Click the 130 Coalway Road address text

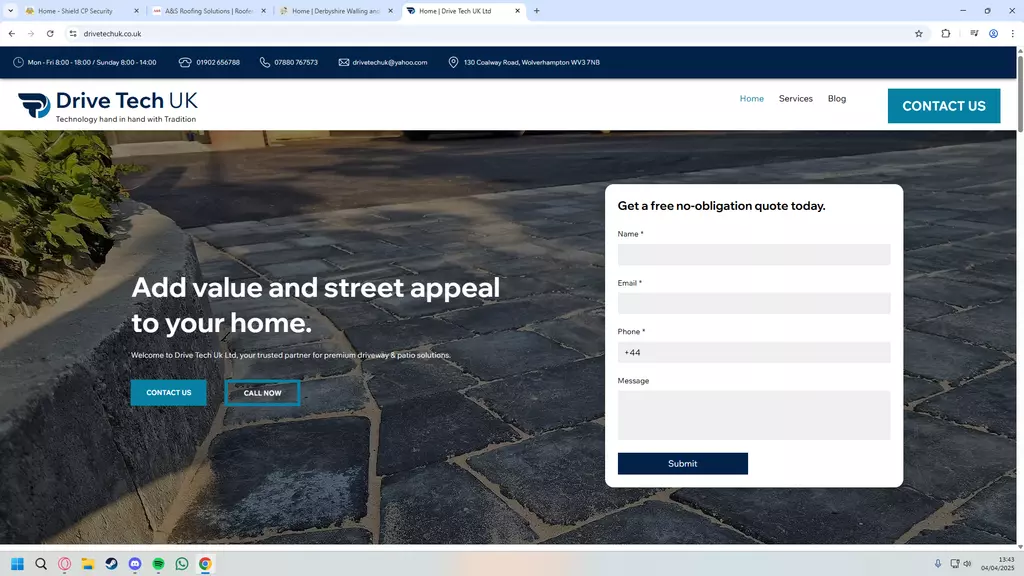coord(532,63)
